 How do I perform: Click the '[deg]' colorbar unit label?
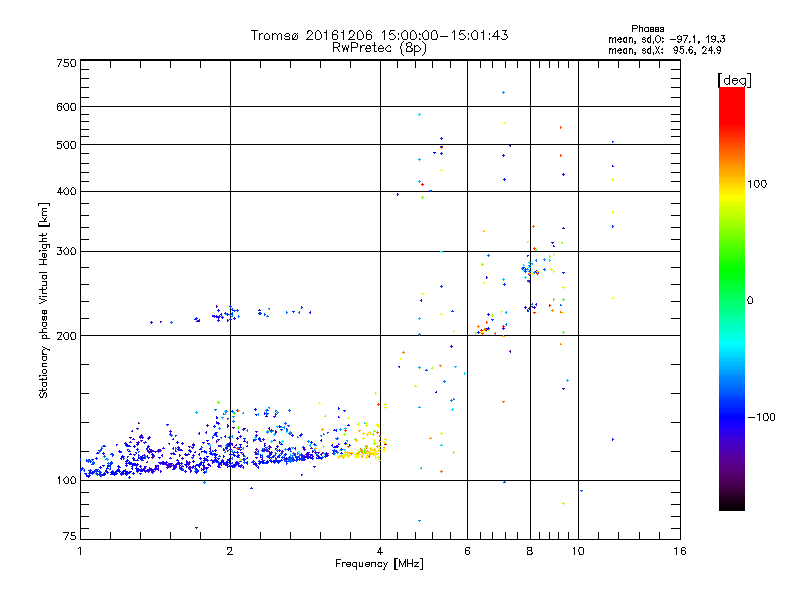coord(735,80)
